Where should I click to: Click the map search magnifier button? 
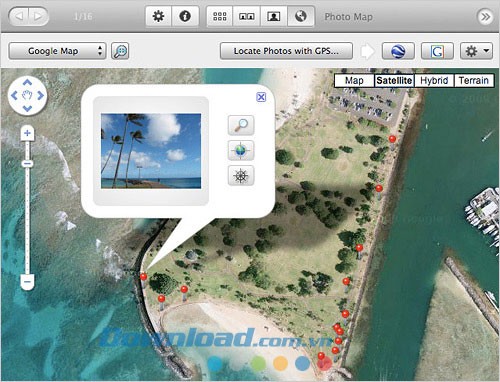(120, 51)
